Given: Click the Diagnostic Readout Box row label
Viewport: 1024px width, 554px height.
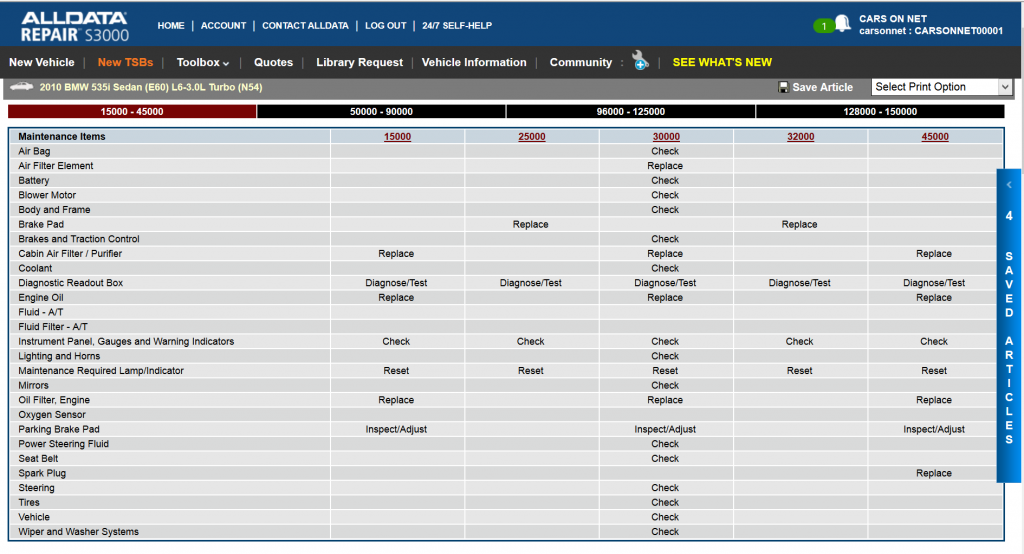Looking at the screenshot, I should point(71,283).
